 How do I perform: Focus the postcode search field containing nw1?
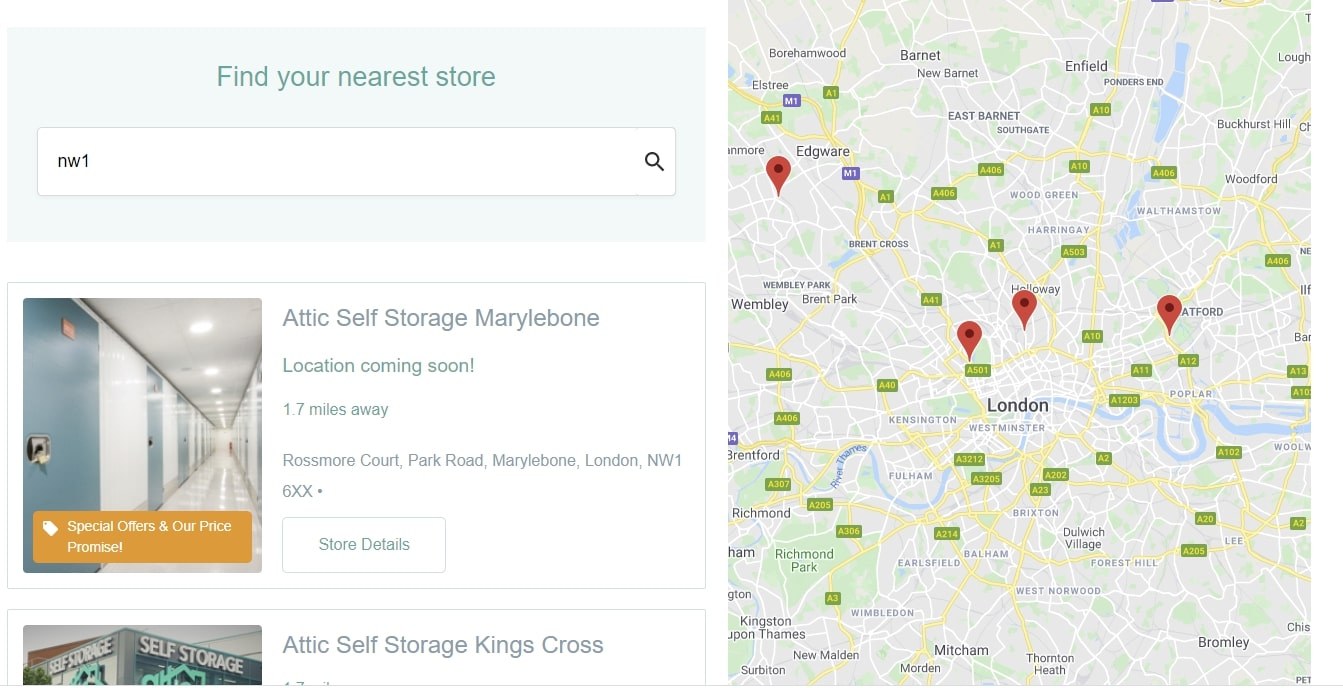[337, 161]
